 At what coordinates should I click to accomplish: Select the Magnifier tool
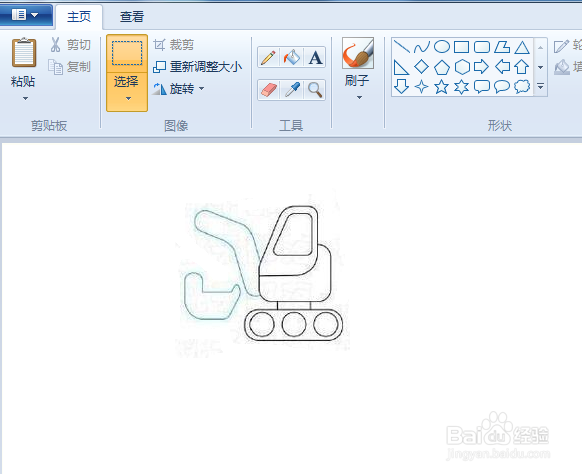315,90
